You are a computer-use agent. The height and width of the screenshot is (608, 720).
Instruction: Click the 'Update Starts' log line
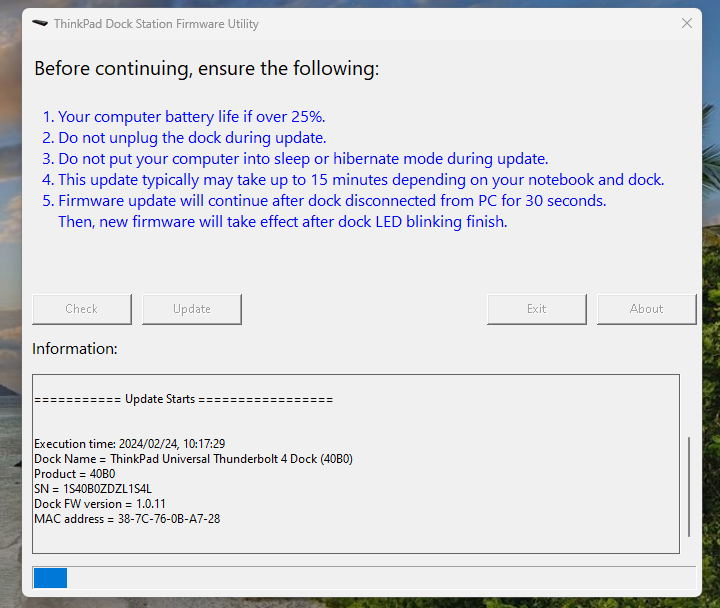184,399
